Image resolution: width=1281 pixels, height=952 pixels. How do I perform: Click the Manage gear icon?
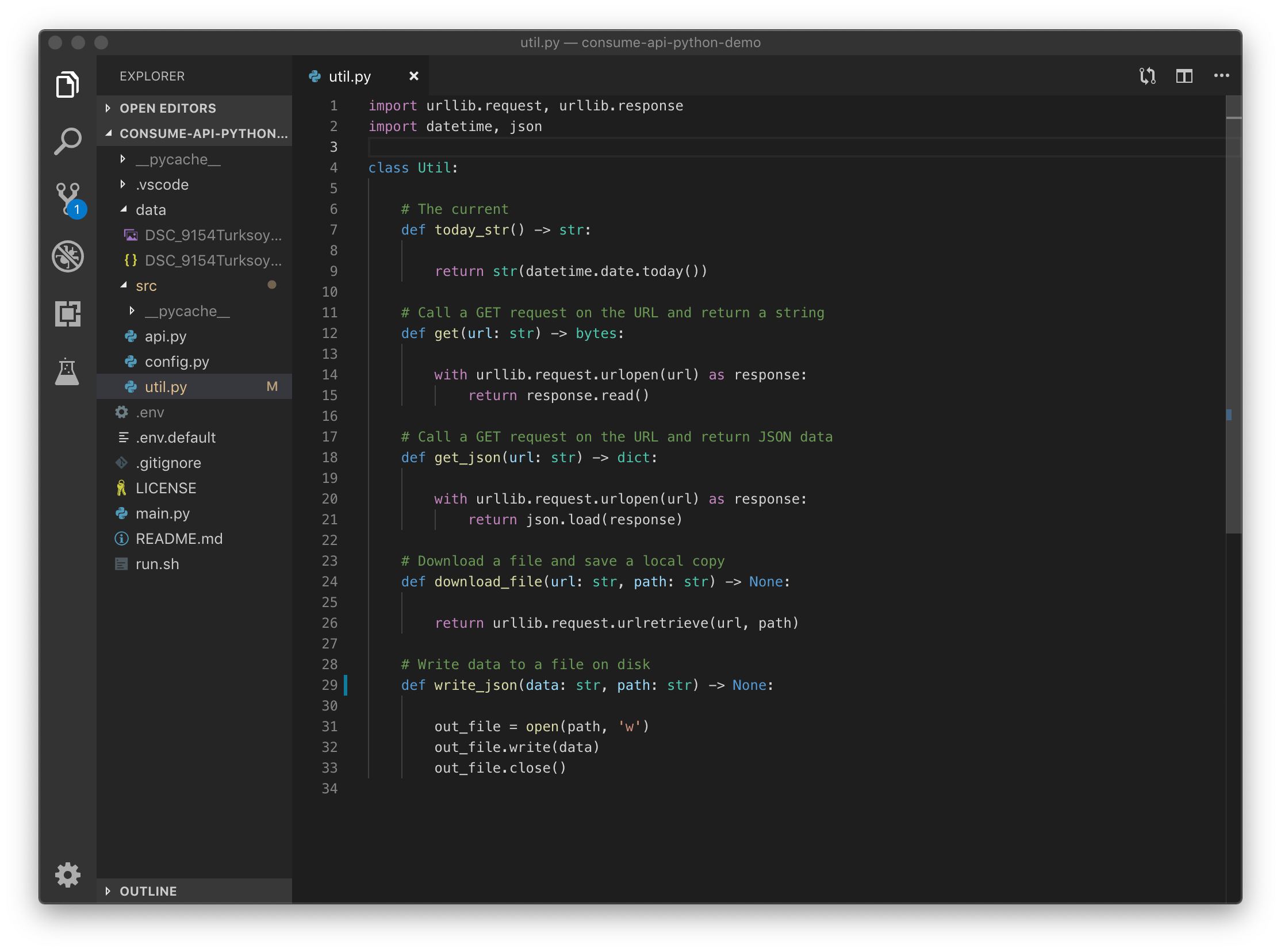(67, 875)
